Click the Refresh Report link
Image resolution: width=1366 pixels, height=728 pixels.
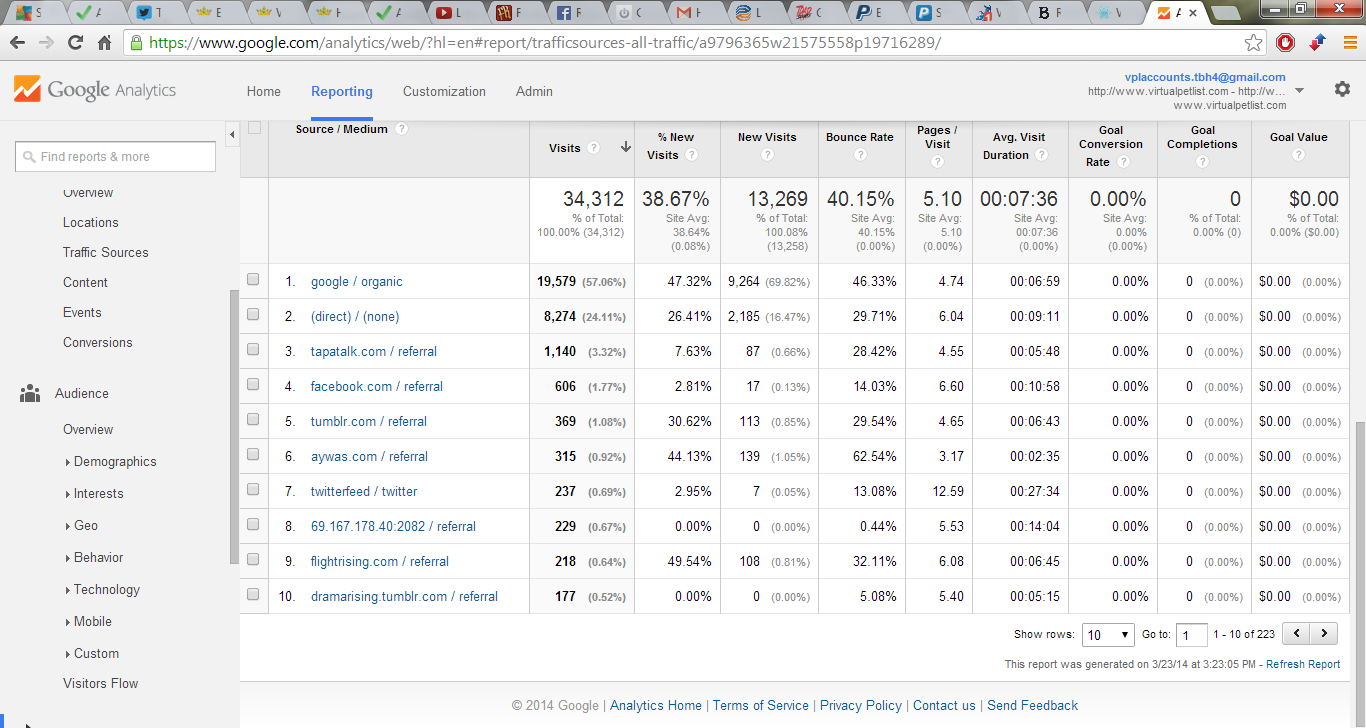(x=1303, y=664)
